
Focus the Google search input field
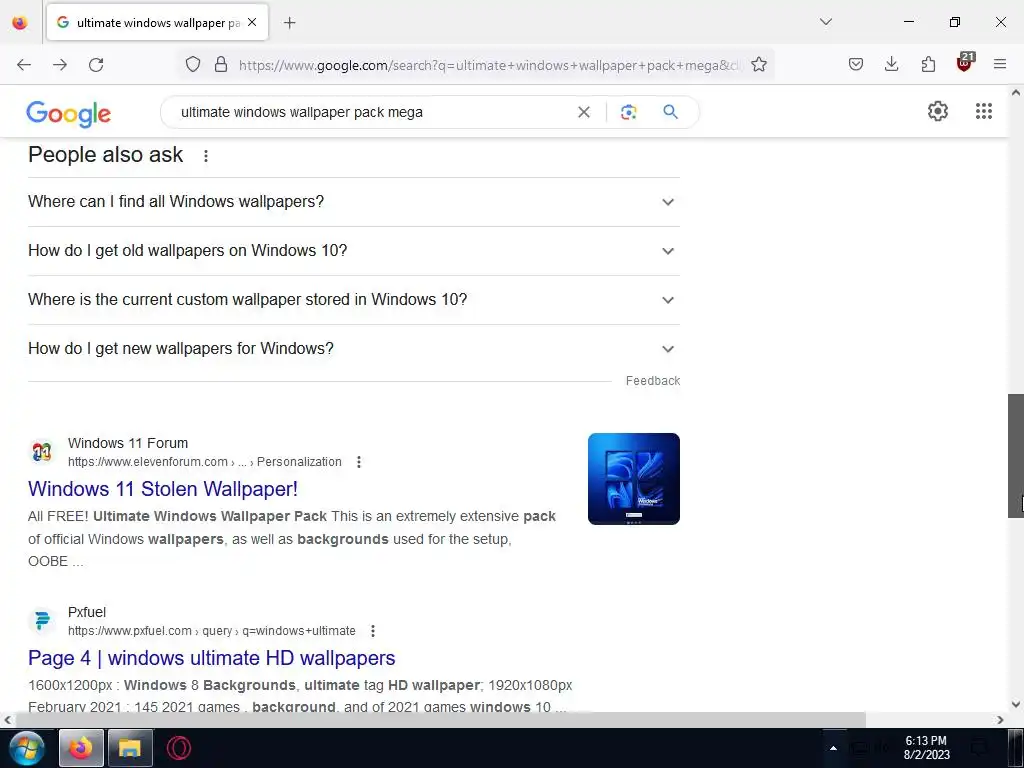click(376, 112)
